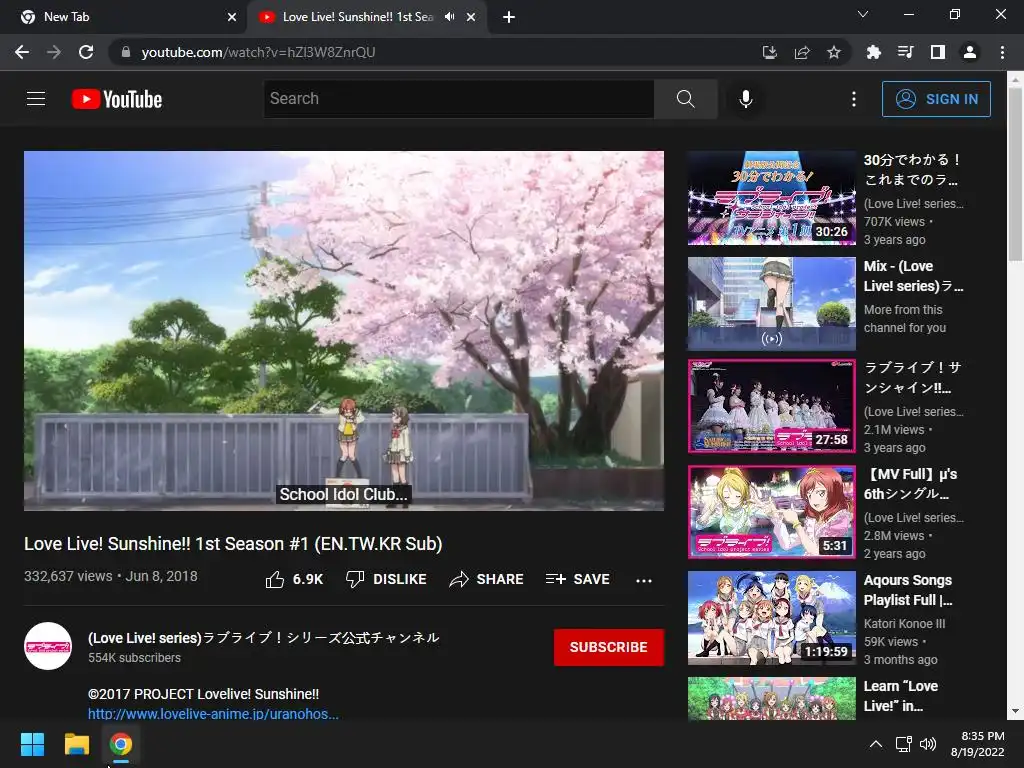Open Aqours Songs Playlist 1:19:59 thumbnail
The image size is (1024, 768).
[771, 618]
